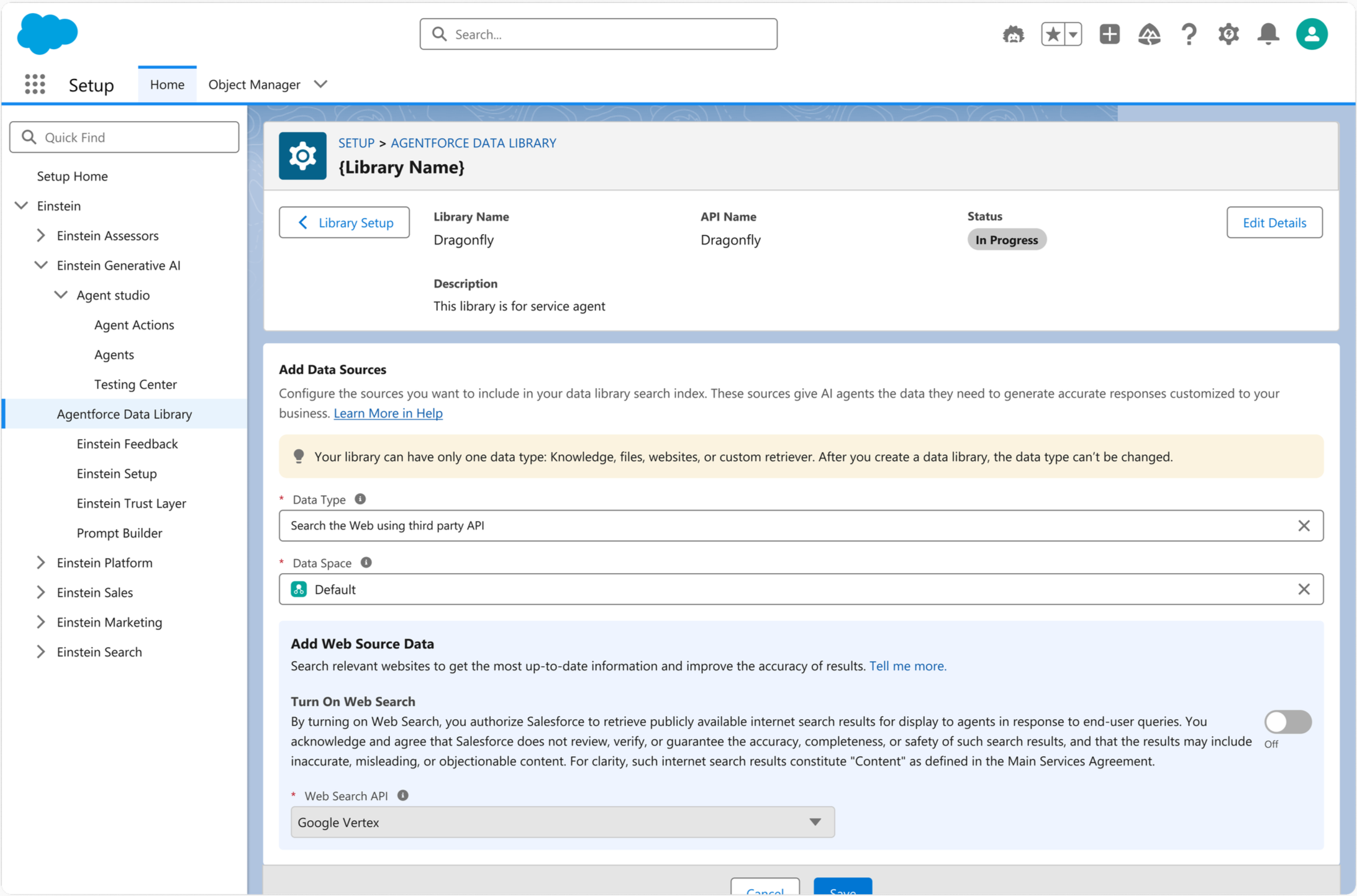Select Prompt Builder in the sidebar
This screenshot has height=896, width=1357.
(119, 533)
